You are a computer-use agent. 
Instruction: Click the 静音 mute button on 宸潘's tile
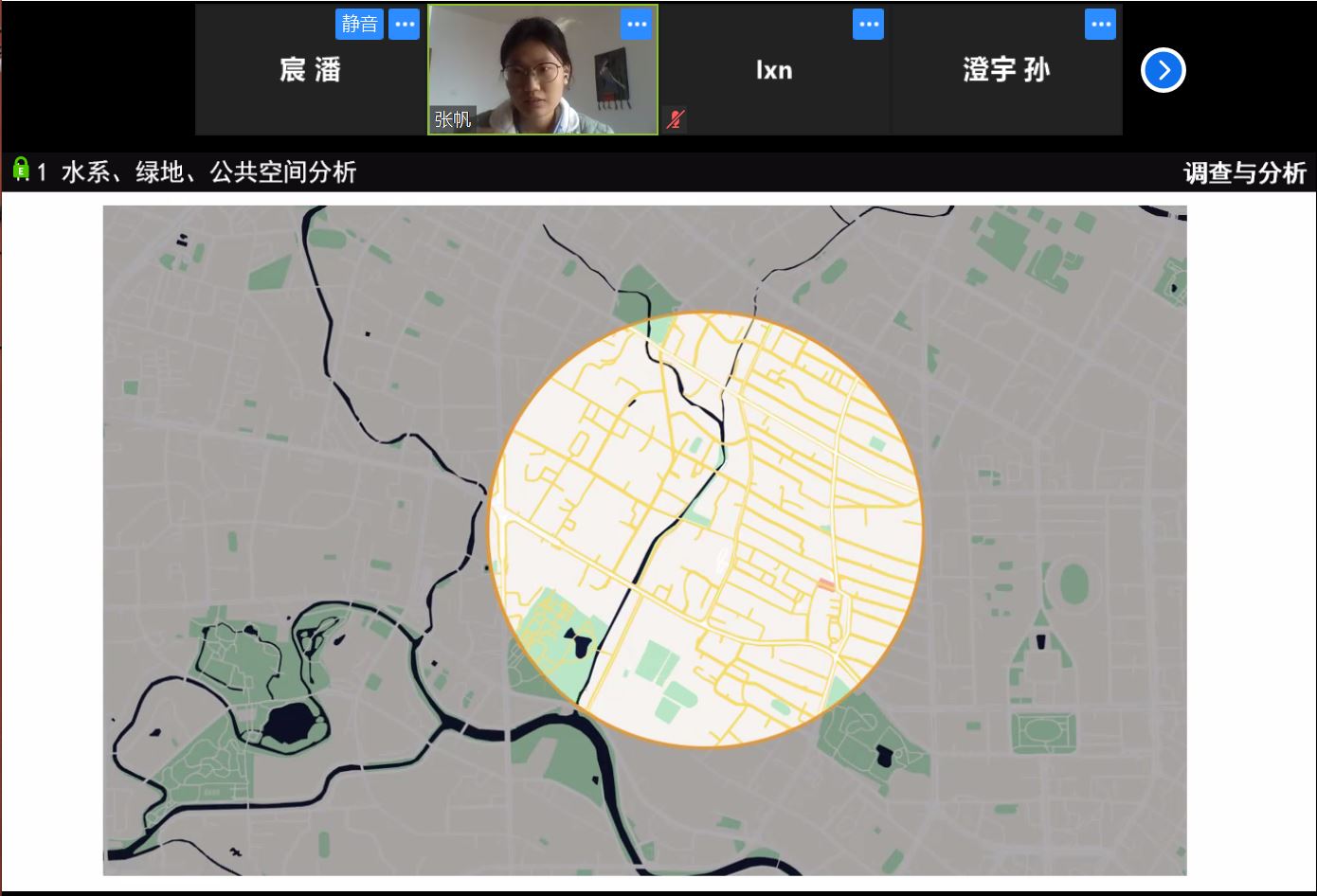coord(359,25)
